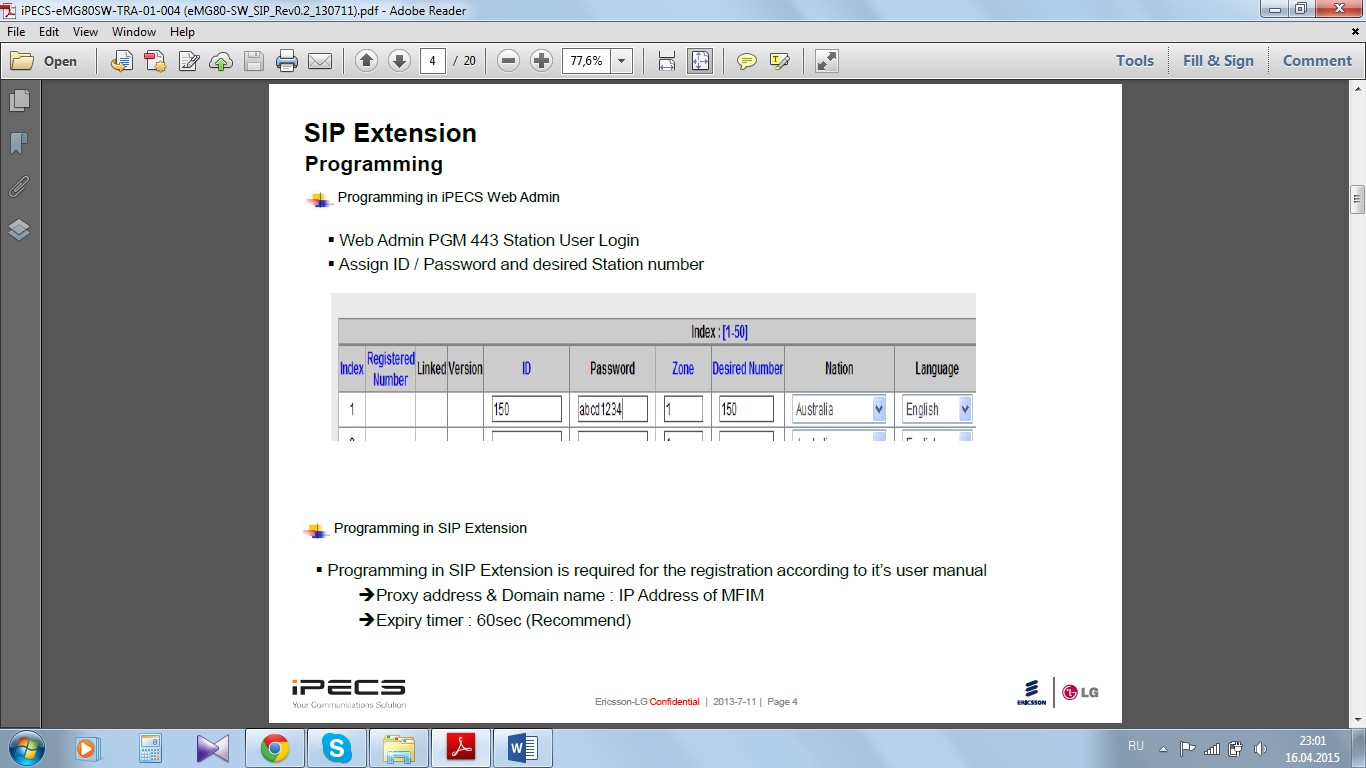
Task: Open the Fill & Sign pane
Action: (x=1218, y=61)
